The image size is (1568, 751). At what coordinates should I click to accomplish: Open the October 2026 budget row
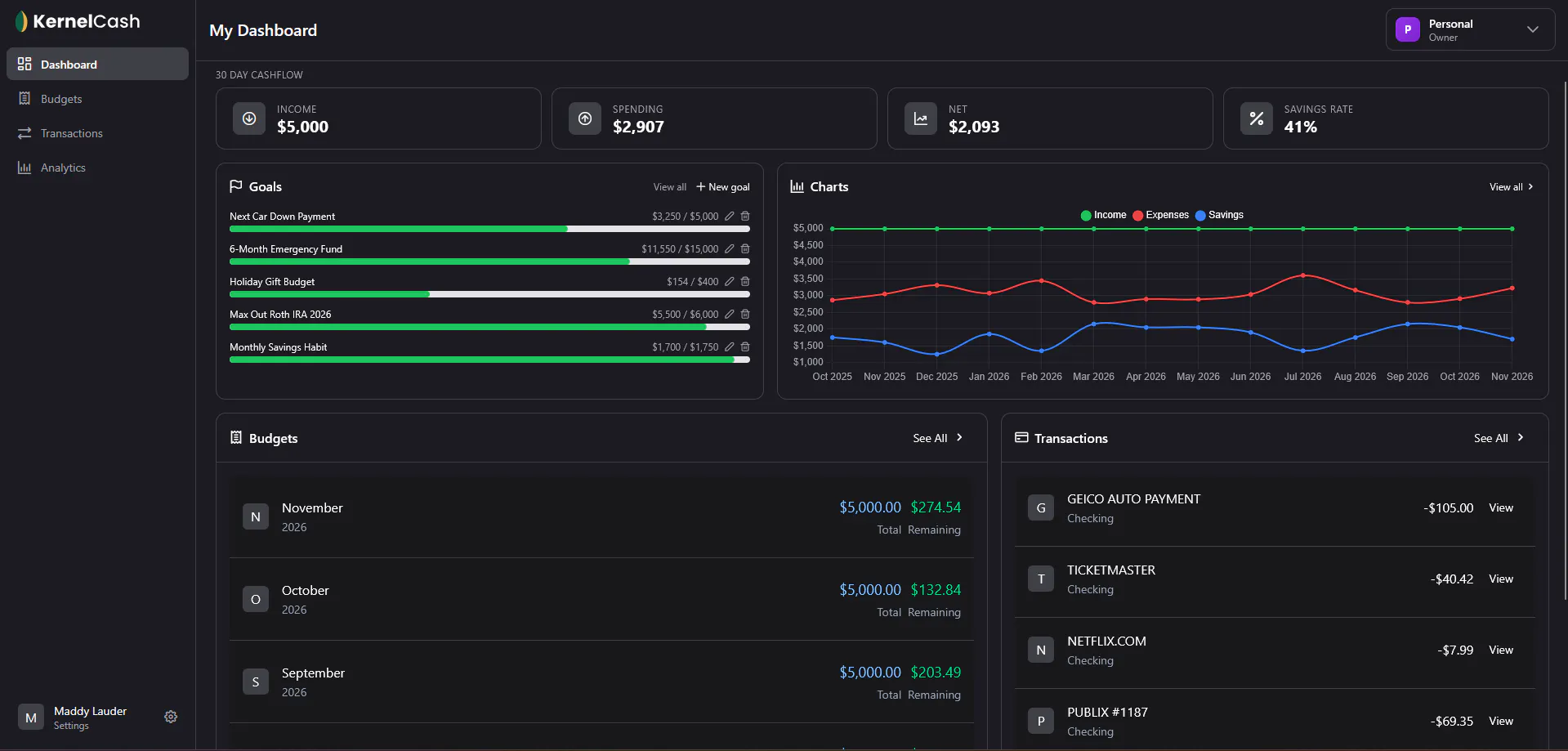601,599
